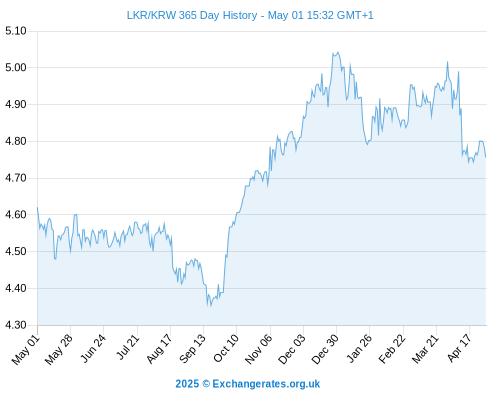Image resolution: width=495 pixels, height=400 pixels.
Task: Click the chart peak near Dec 30
Action: (338, 52)
